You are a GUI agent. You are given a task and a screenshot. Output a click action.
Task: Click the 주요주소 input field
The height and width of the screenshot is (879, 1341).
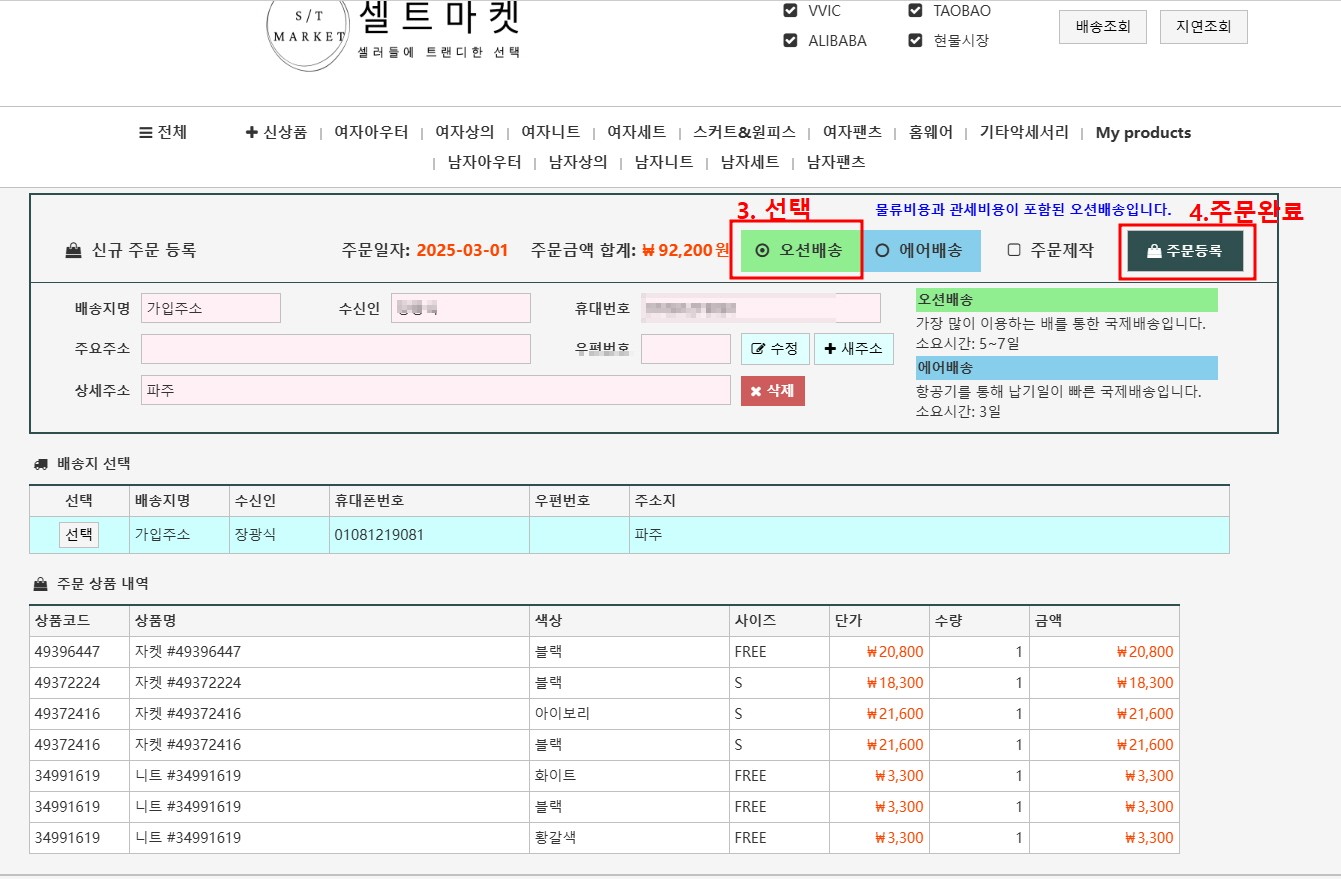point(336,349)
